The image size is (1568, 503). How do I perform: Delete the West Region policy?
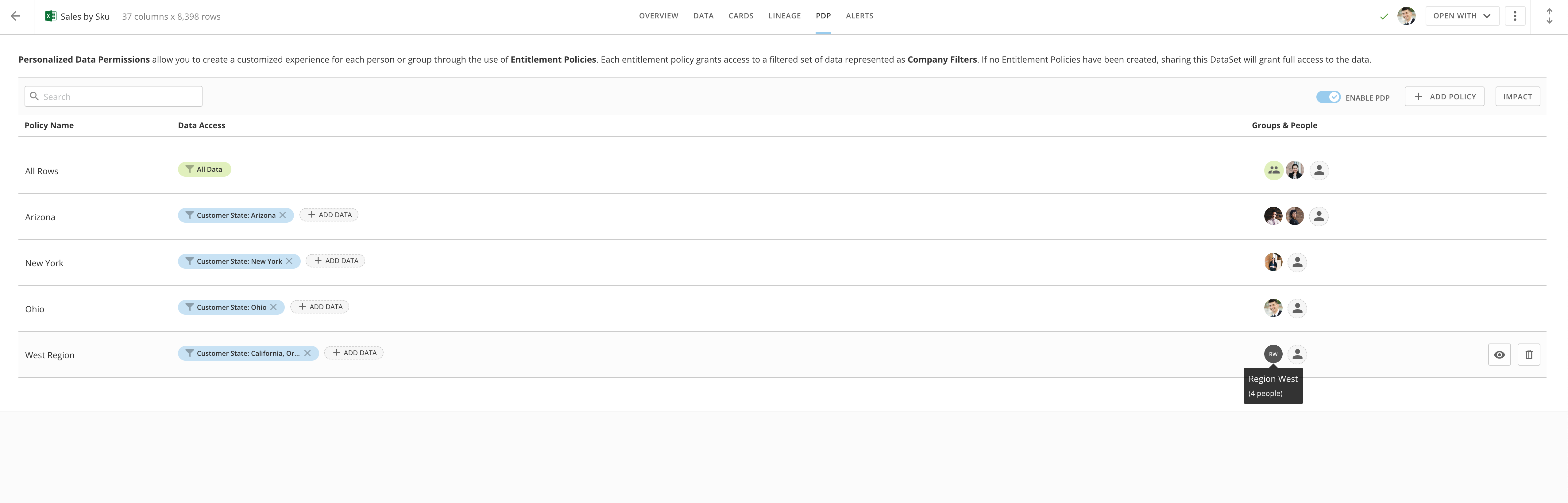[x=1528, y=355]
